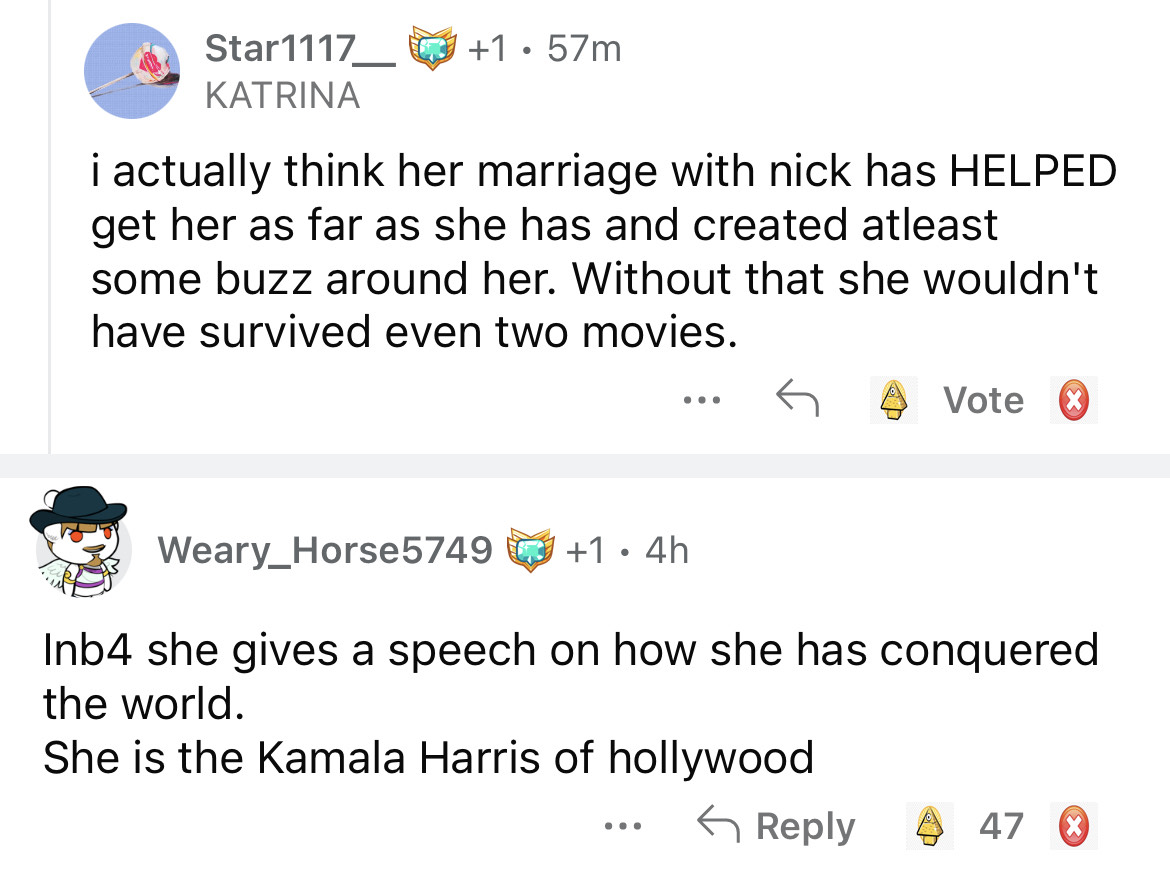1170x877 pixels.
Task: Click the KATRINA user flair
Action: [x=281, y=95]
